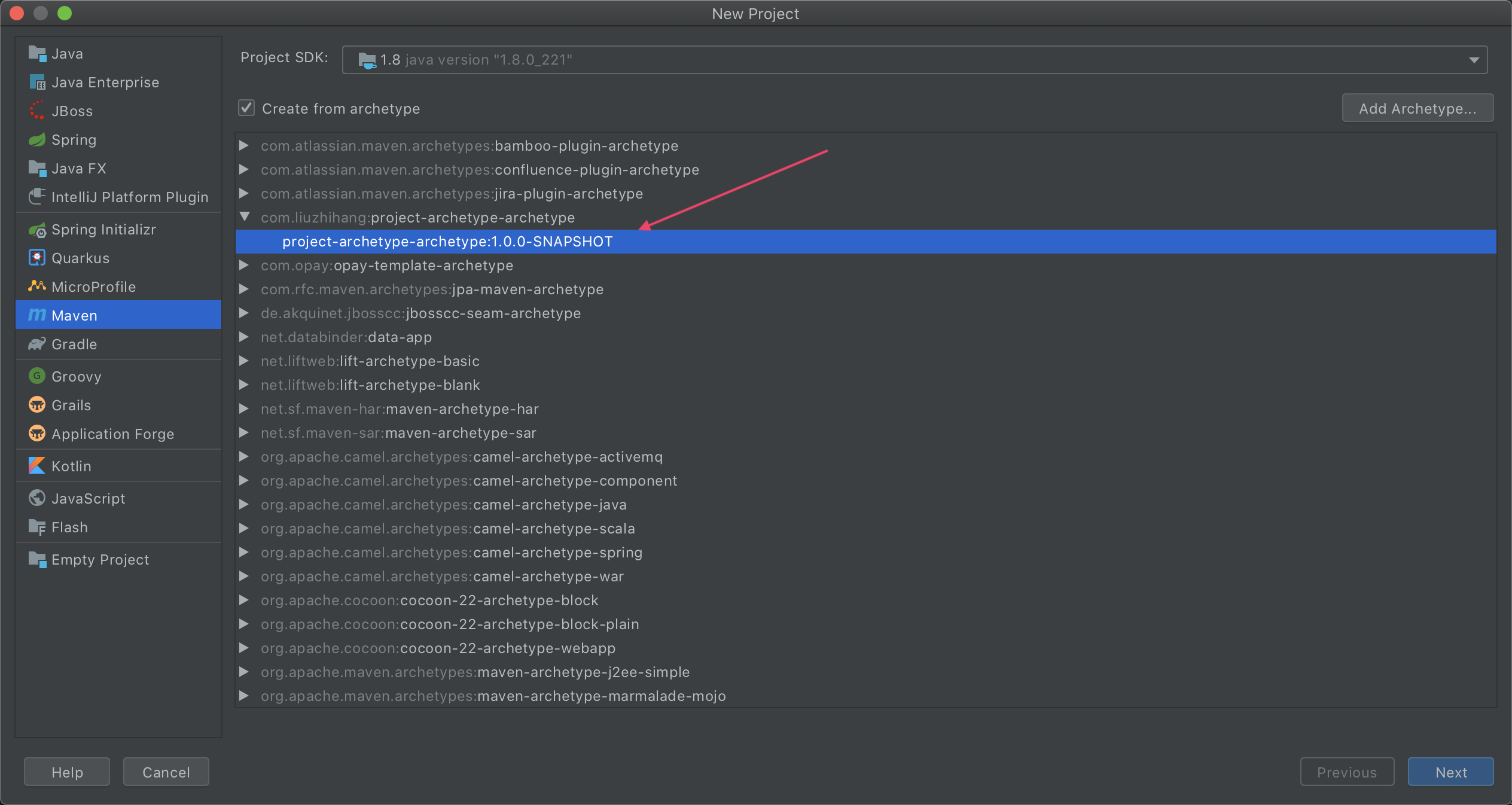Select the Groovy project type icon
Image resolution: width=1512 pixels, height=805 pixels.
39,376
